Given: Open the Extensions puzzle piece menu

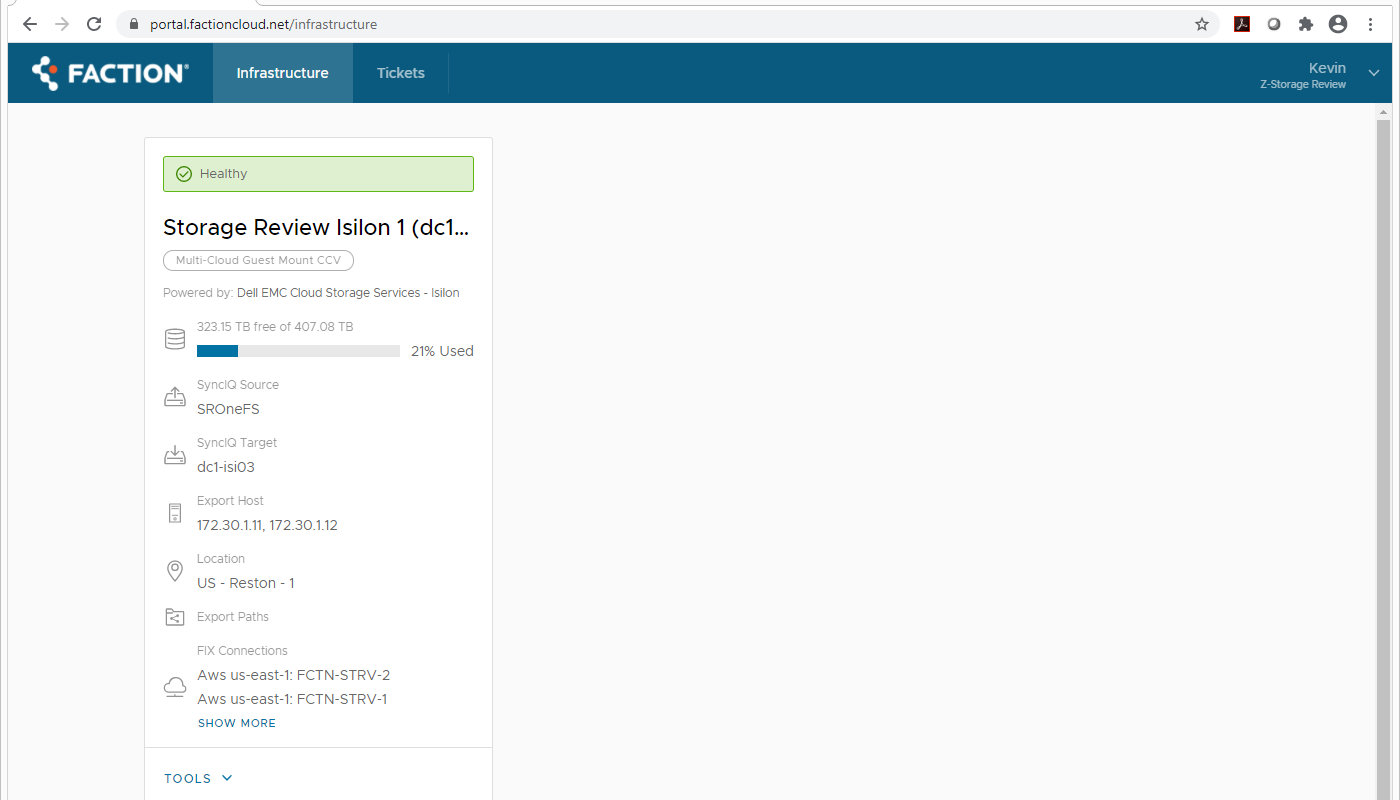Looking at the screenshot, I should coord(1306,24).
